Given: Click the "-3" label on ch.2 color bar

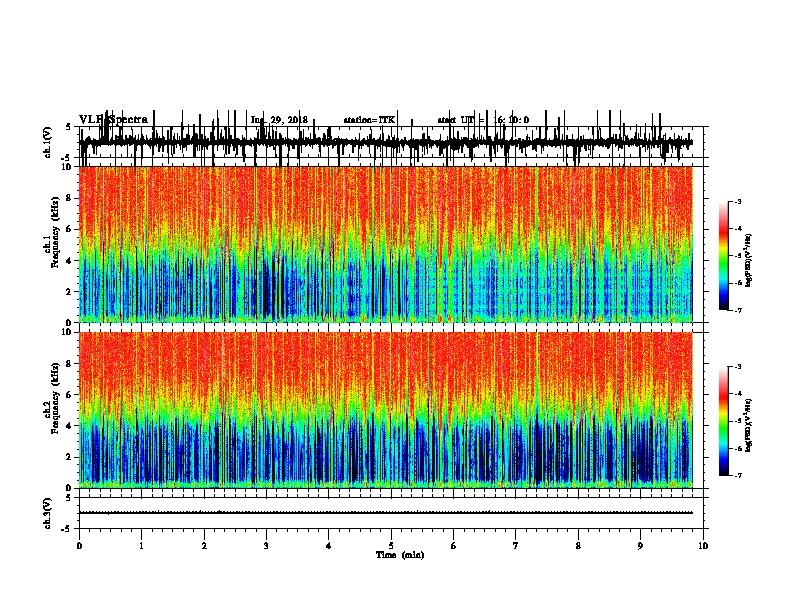Looking at the screenshot, I should (x=738, y=367).
